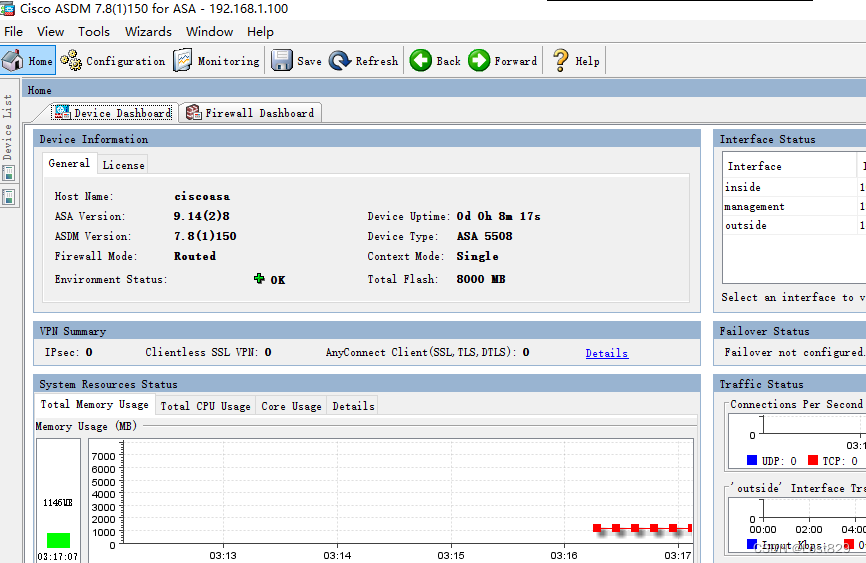This screenshot has width=866, height=563.
Task: Click the lower Device List sidebar icon
Action: (9, 197)
